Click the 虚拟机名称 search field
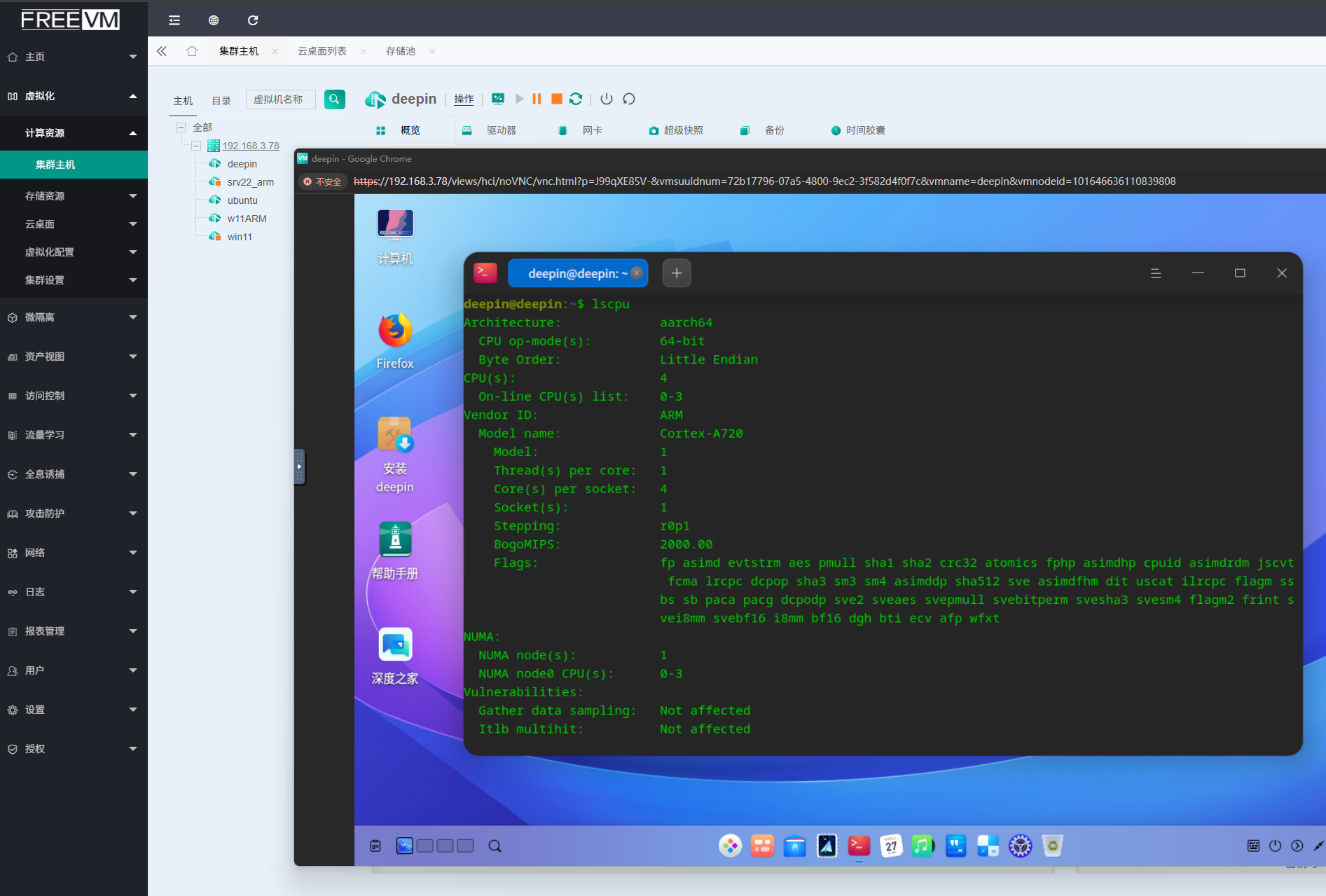Image resolution: width=1326 pixels, height=896 pixels. point(280,99)
